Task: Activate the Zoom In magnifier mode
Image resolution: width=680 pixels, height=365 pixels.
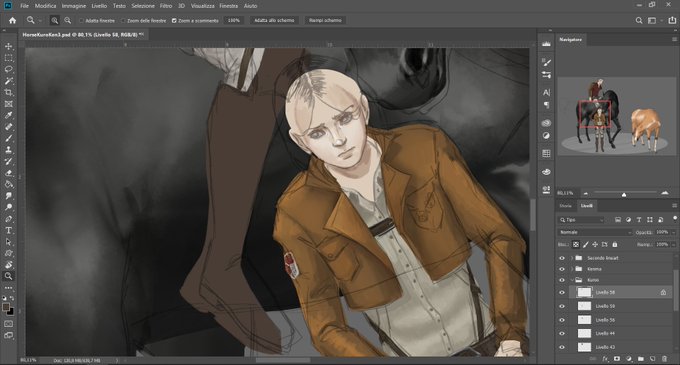Action: (x=55, y=20)
